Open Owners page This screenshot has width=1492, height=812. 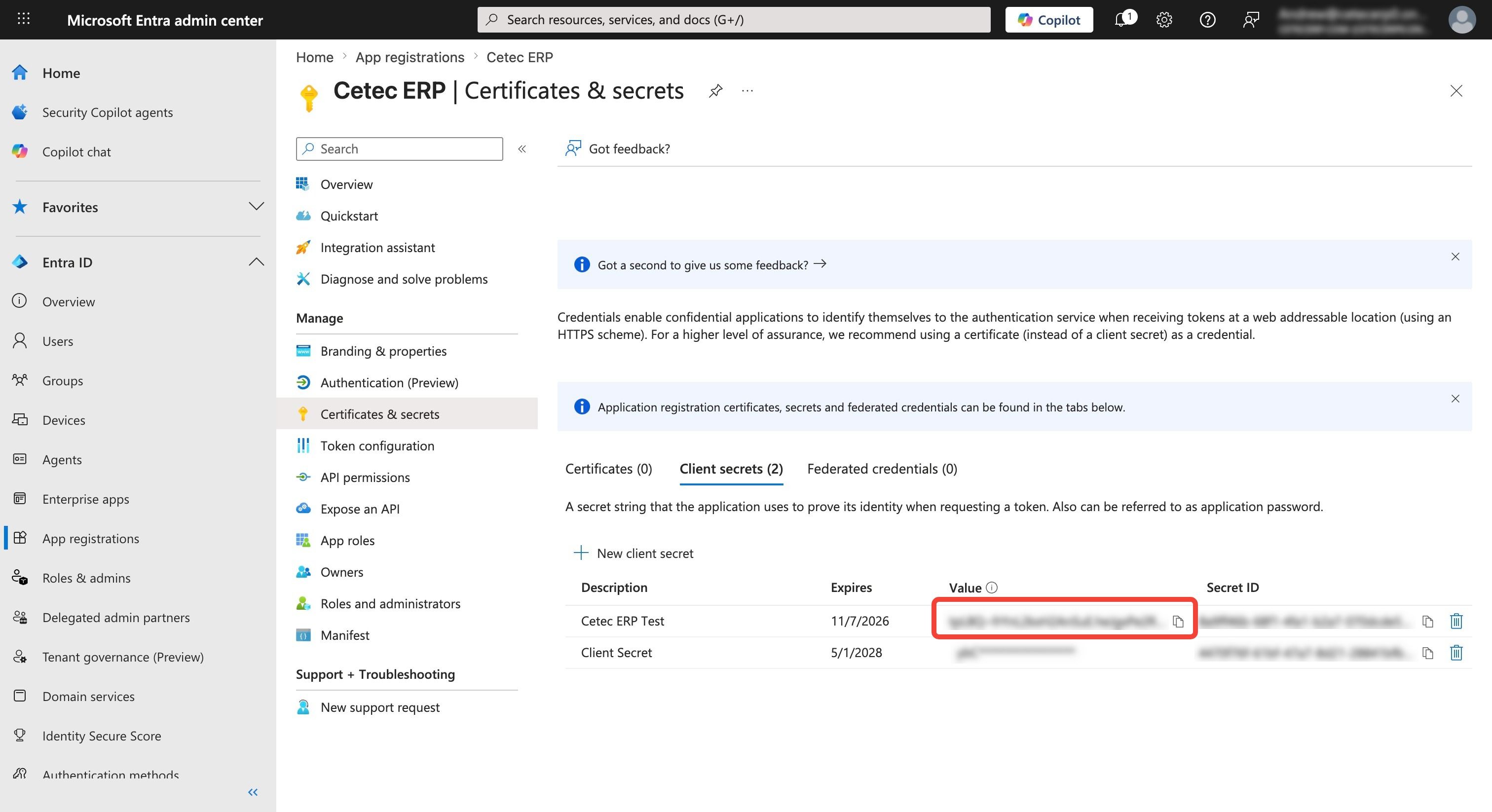(x=342, y=572)
